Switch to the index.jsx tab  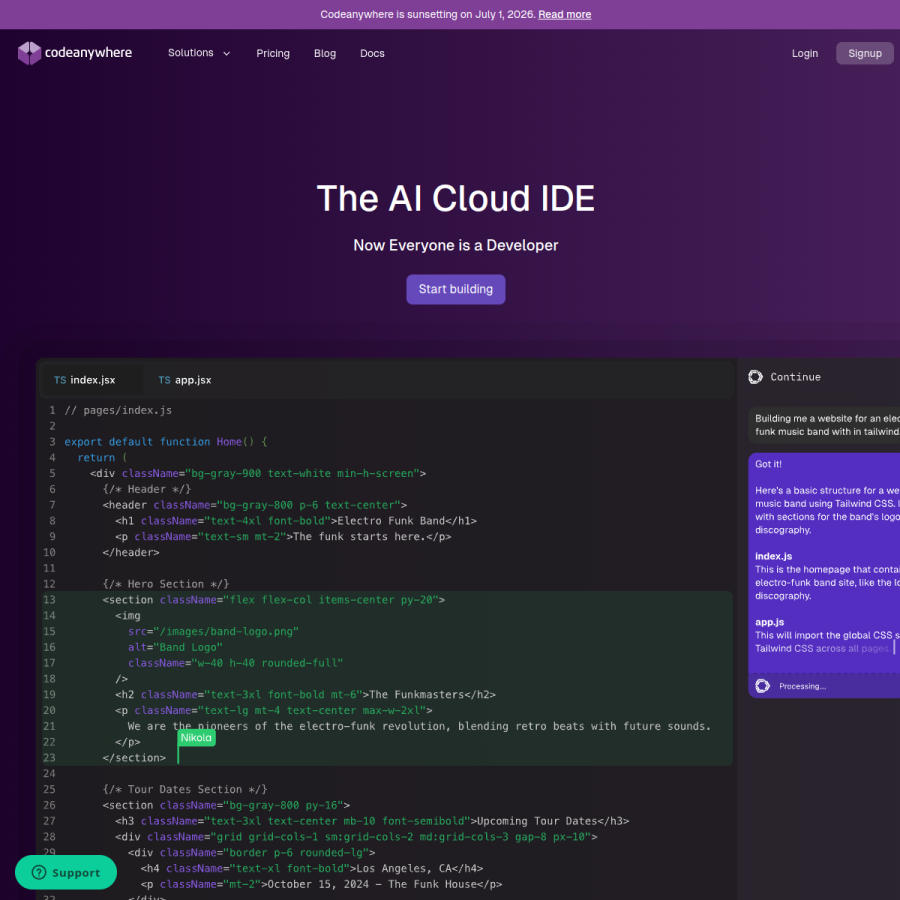tap(92, 380)
